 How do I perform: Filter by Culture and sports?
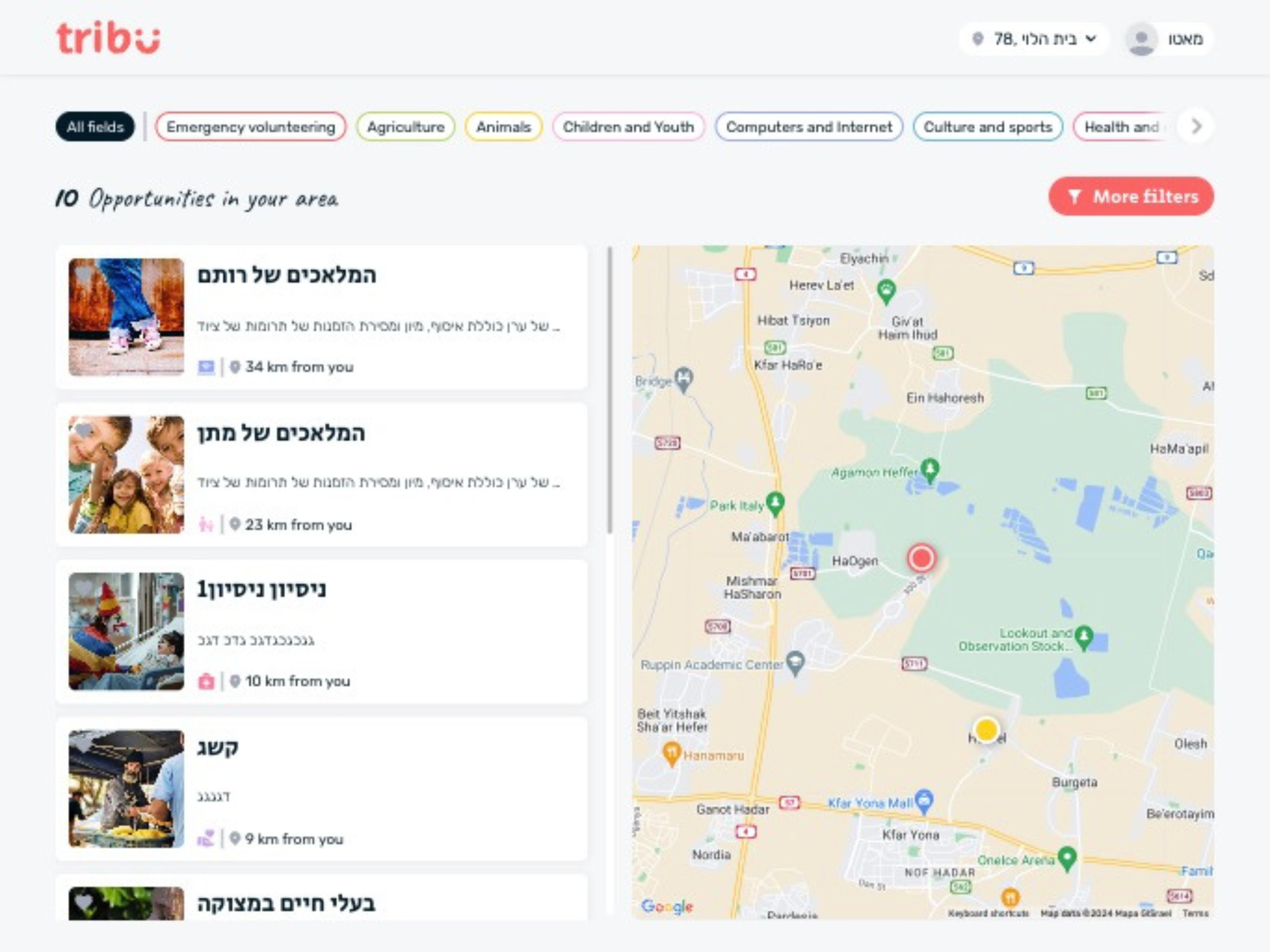[x=988, y=127]
